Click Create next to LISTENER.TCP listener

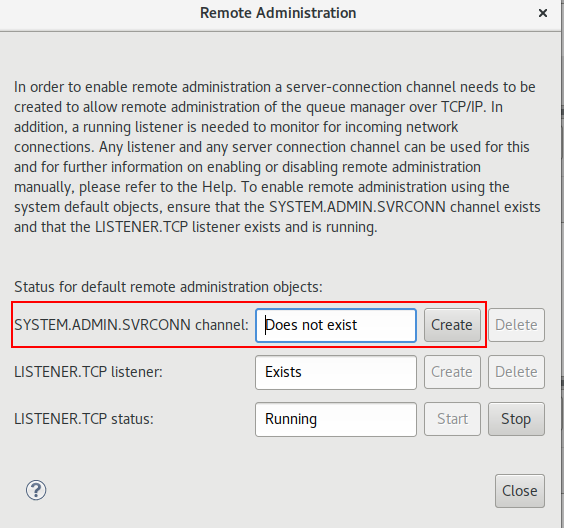point(452,372)
